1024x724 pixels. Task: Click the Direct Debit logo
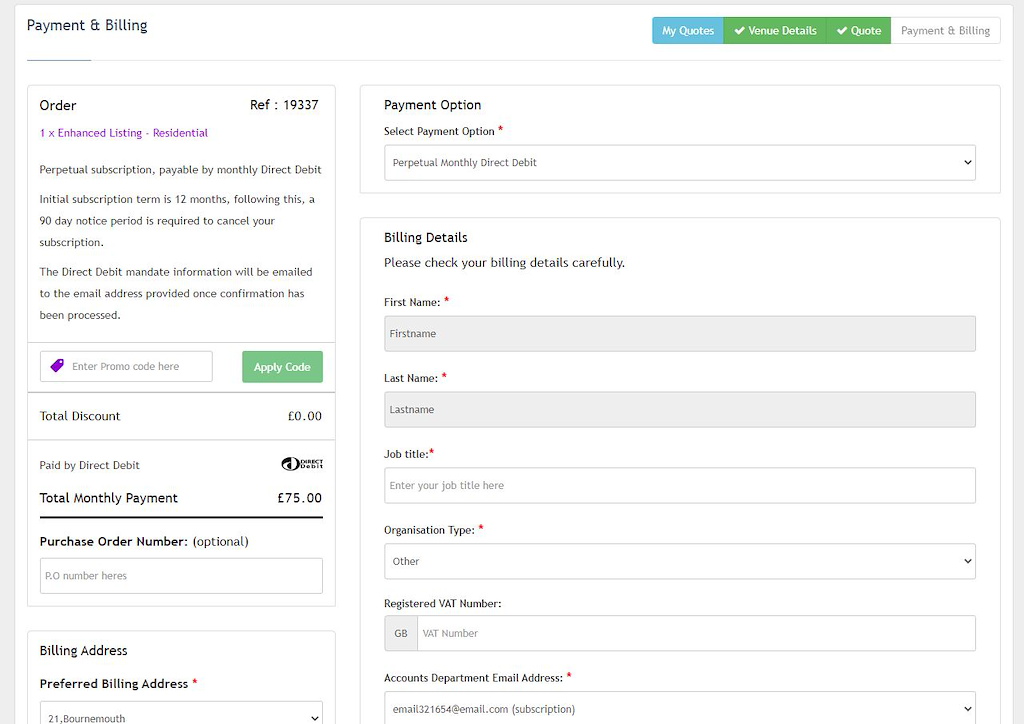point(302,464)
